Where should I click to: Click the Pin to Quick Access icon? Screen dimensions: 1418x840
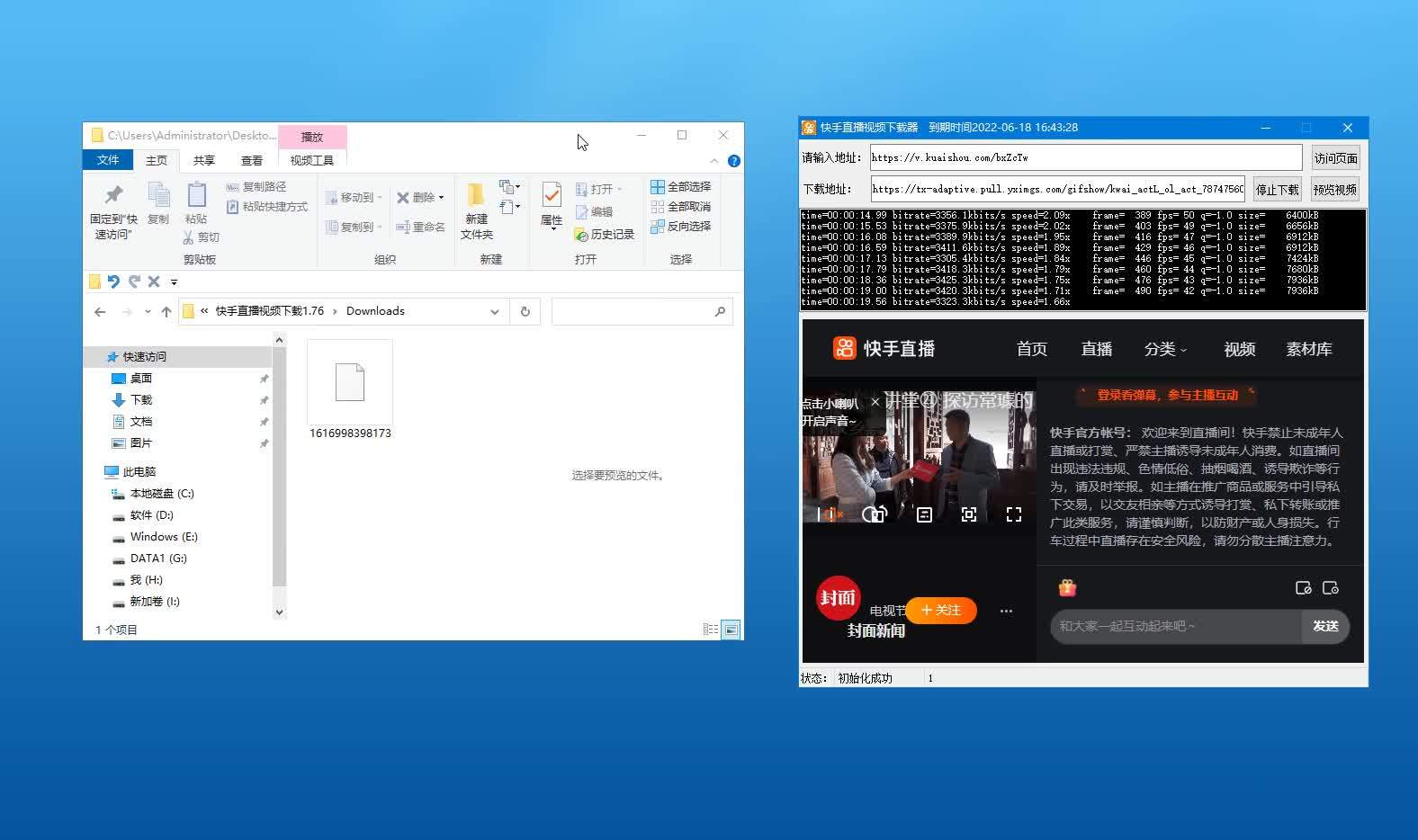[x=113, y=195]
